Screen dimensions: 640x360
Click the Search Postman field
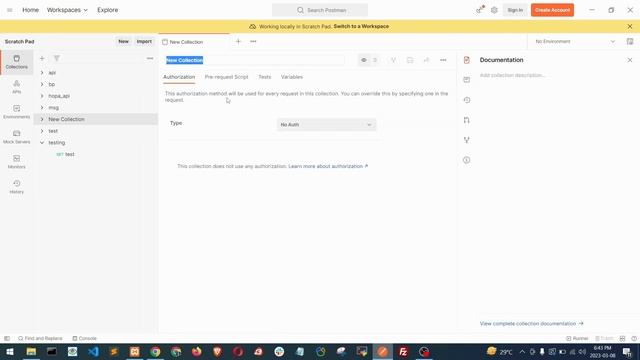coord(320,10)
